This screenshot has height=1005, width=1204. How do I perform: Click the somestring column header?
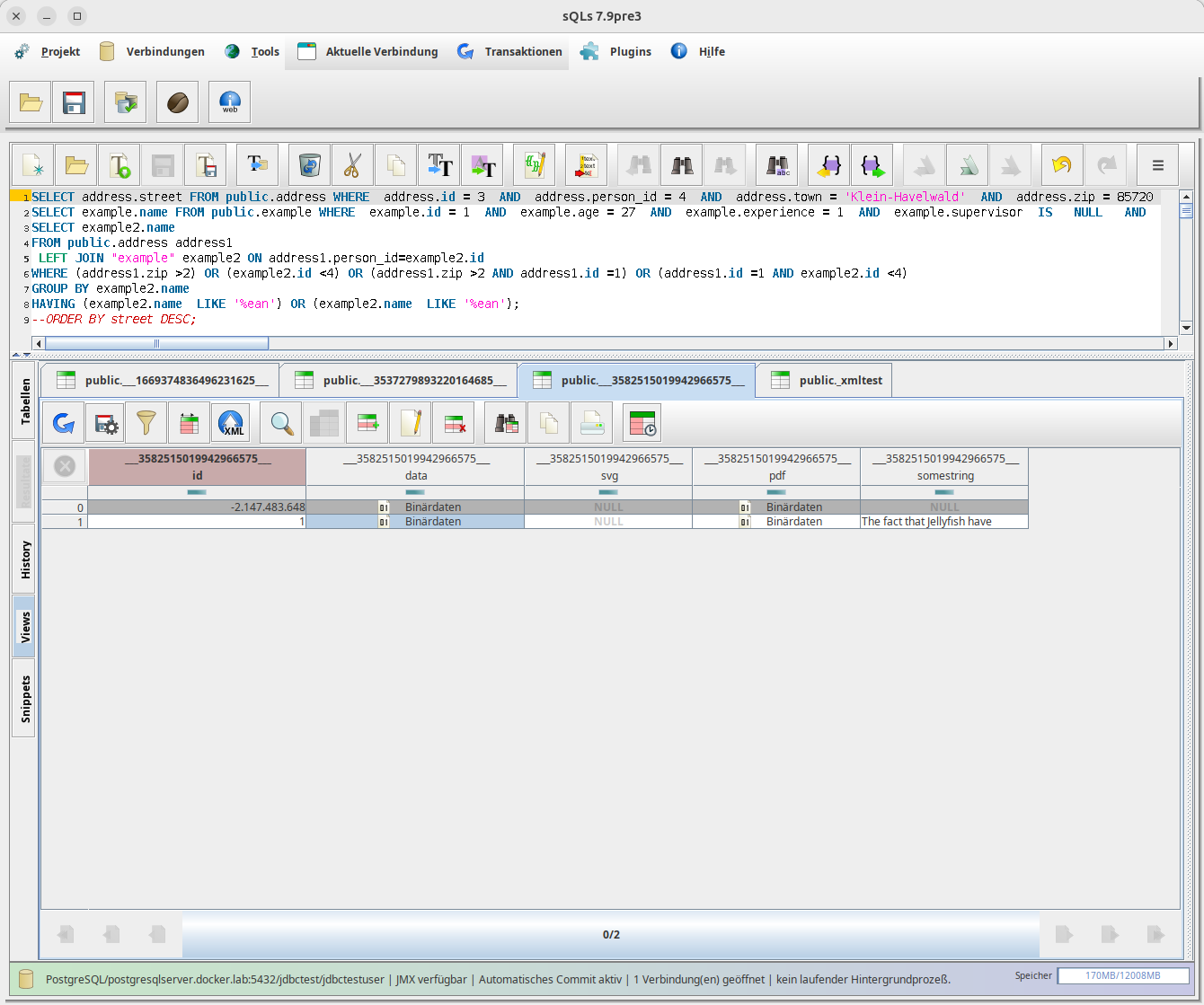pyautogui.click(x=945, y=467)
